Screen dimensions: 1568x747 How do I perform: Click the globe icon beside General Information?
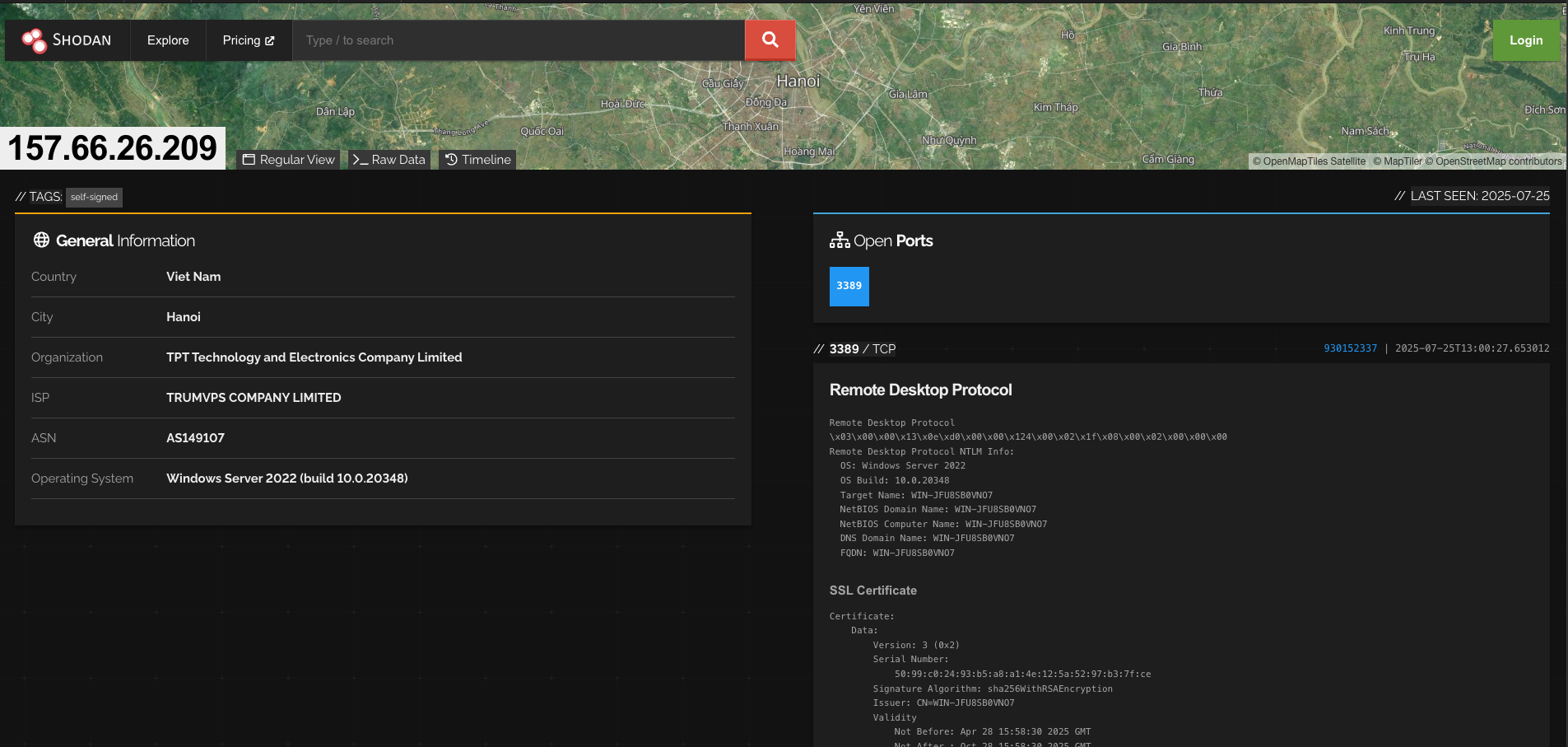coord(41,240)
